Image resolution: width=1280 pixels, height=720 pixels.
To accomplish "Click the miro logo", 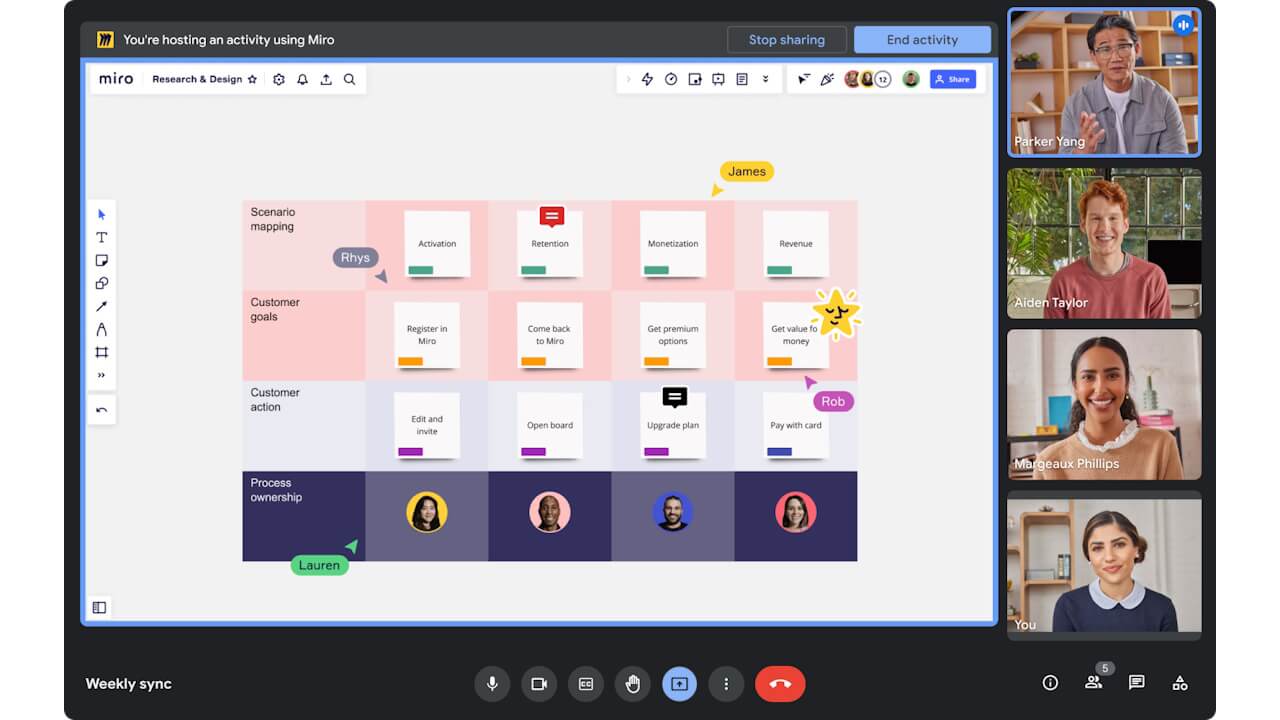I will (115, 78).
